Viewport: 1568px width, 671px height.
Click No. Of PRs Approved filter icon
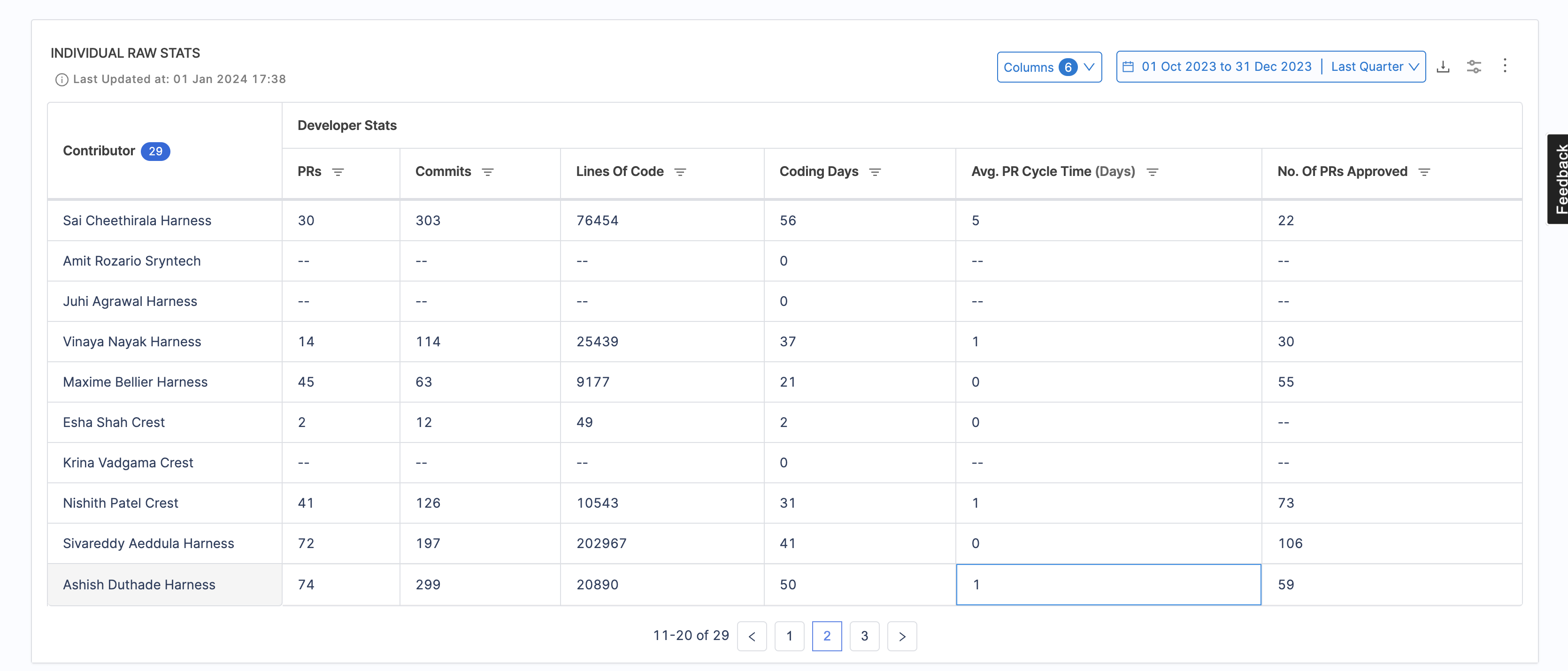coord(1424,172)
